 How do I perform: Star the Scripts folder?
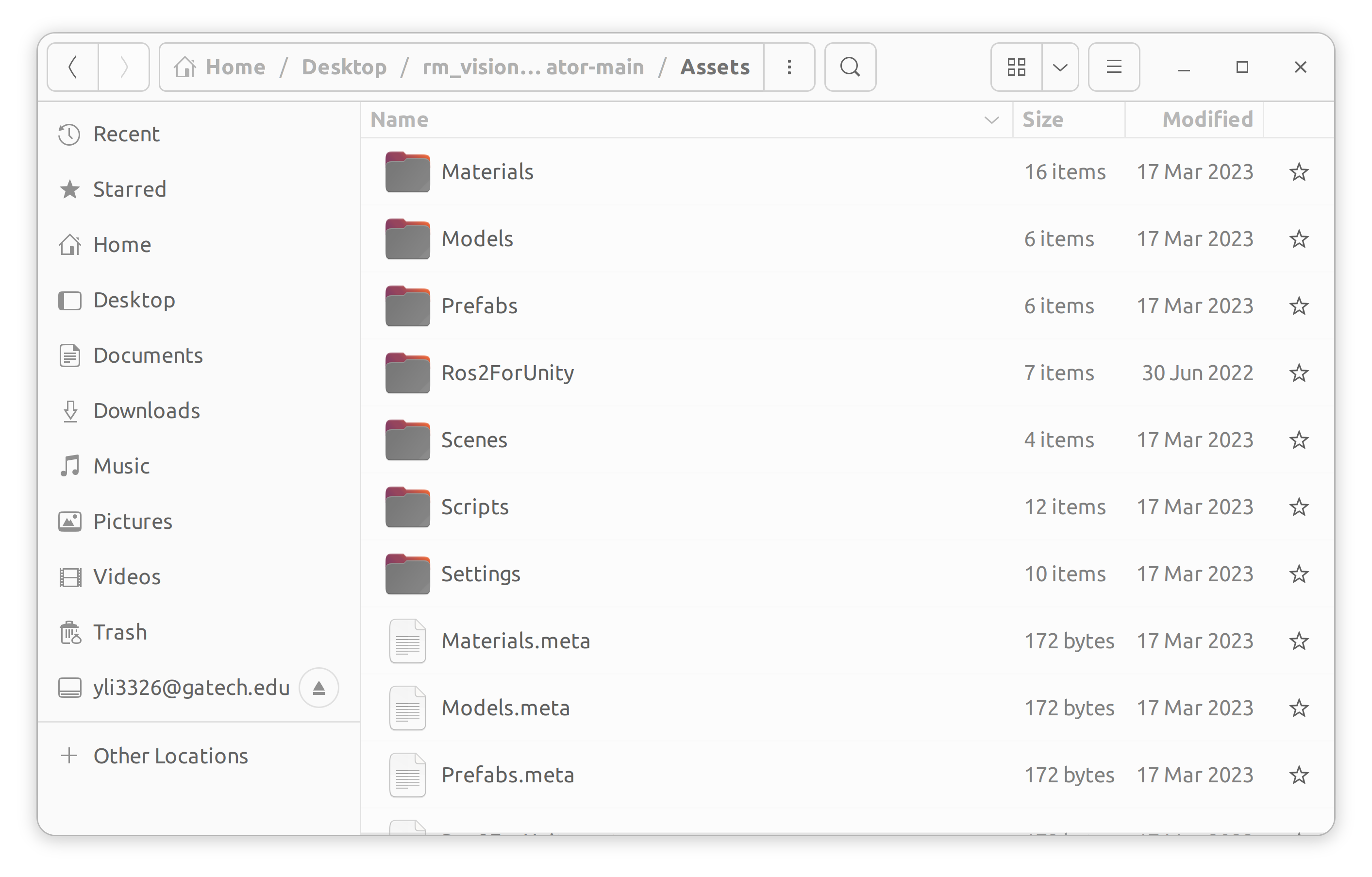[x=1299, y=506]
